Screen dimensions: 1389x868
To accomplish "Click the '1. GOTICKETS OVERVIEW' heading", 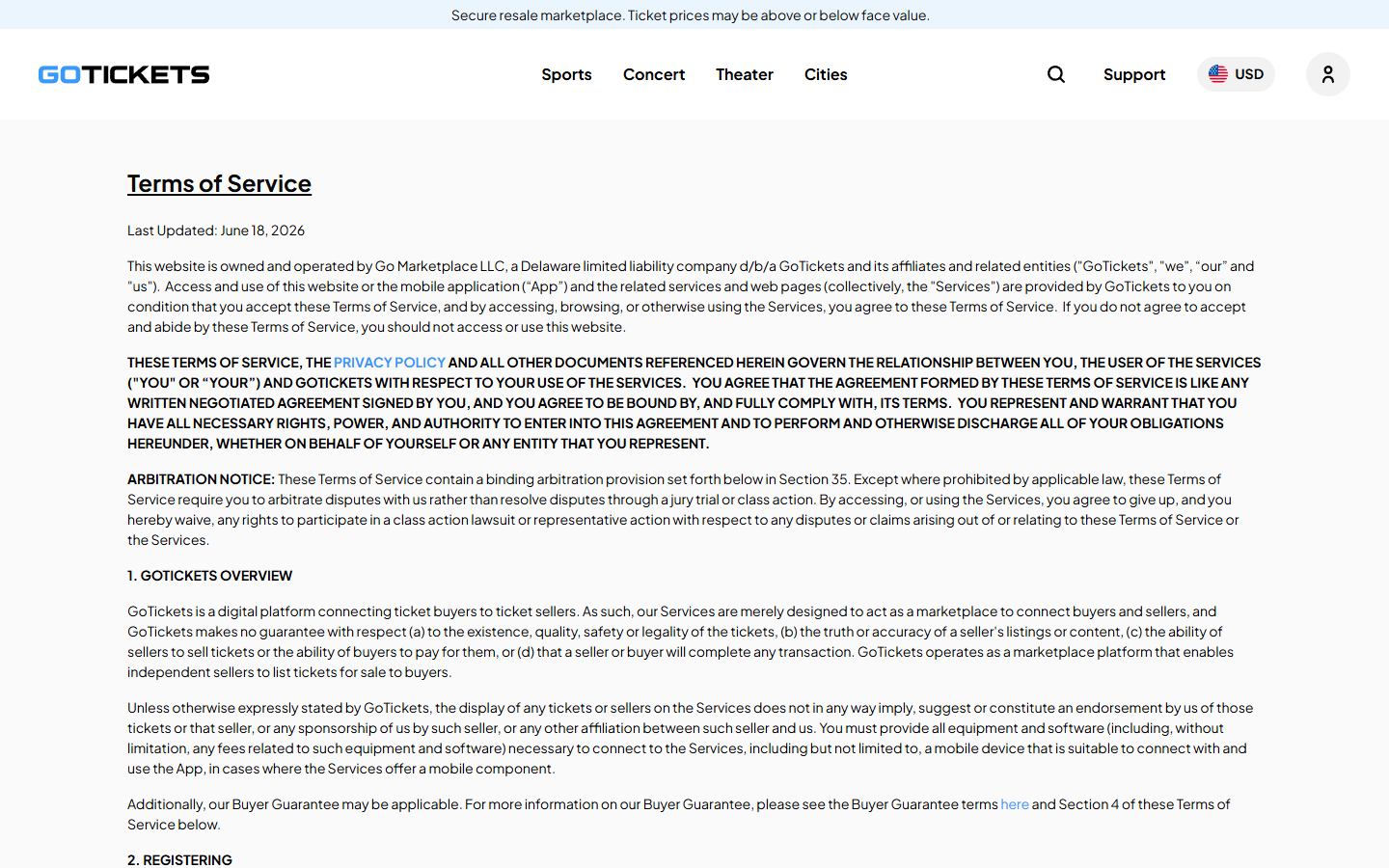I will point(209,576).
